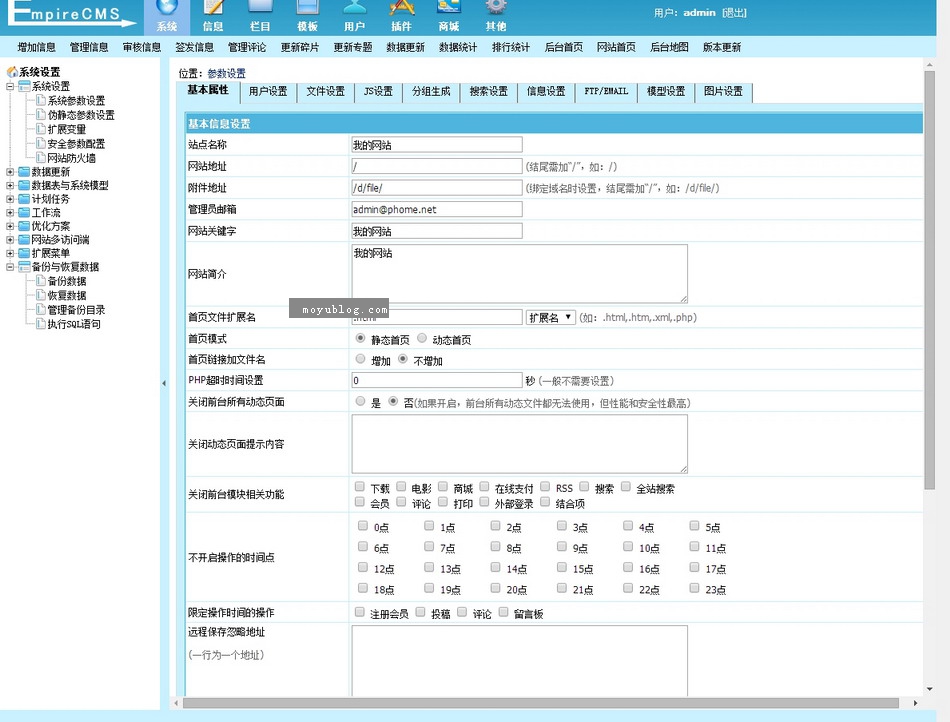The height and width of the screenshot is (722, 950).
Task: Expand the 数据表与系统模型 tree node
Action: click(10, 185)
